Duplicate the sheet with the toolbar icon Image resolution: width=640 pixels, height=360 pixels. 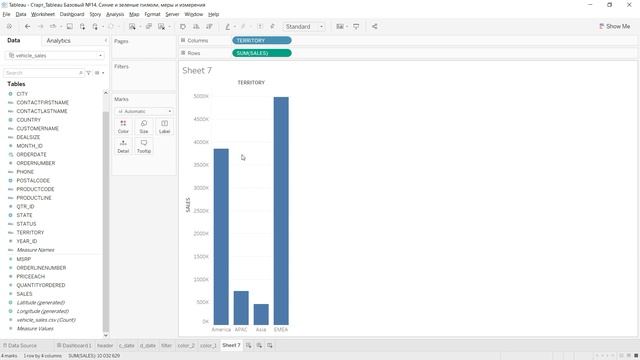click(x=149, y=27)
